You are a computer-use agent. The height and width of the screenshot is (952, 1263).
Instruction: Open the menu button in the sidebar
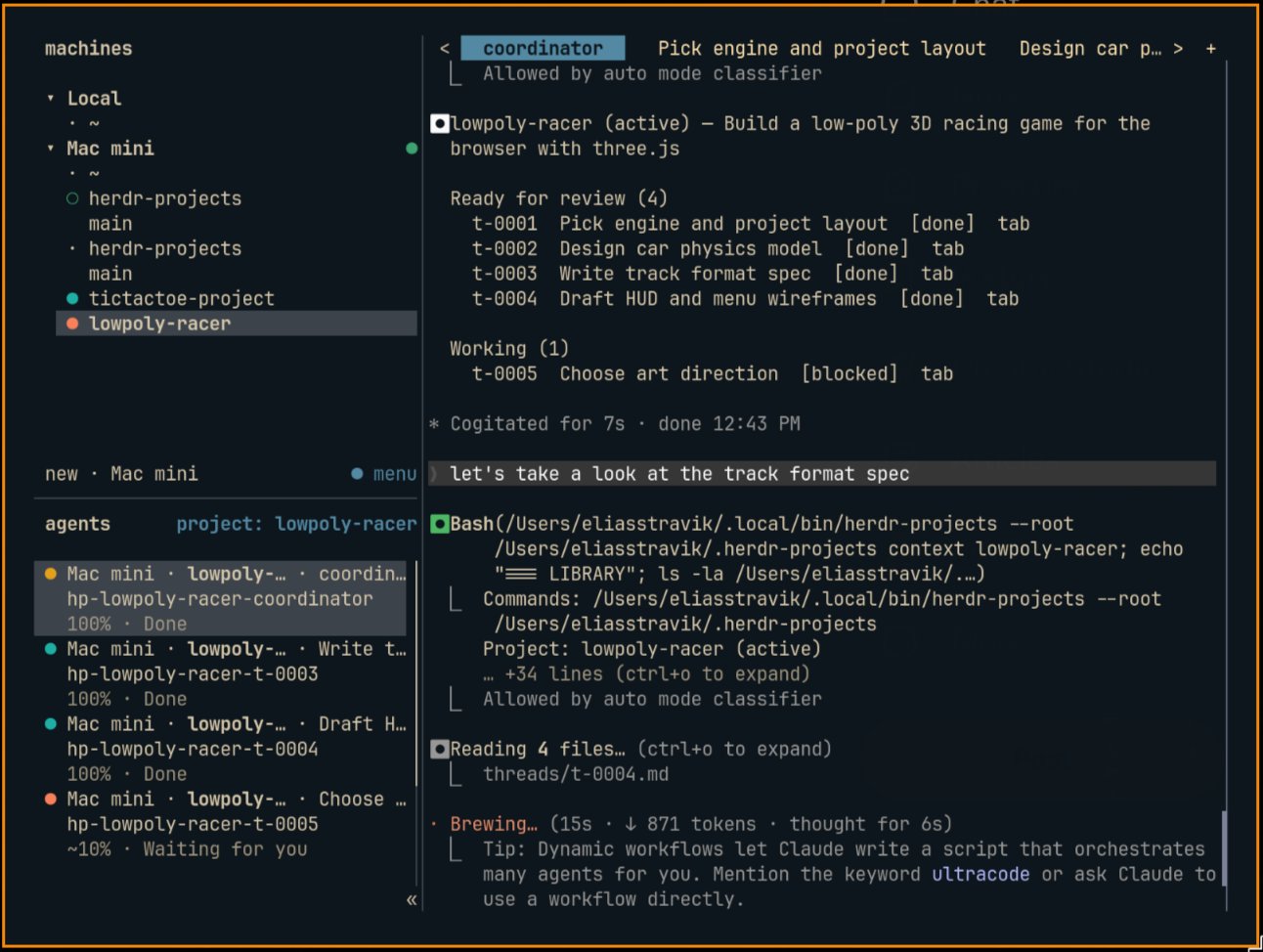tap(394, 474)
